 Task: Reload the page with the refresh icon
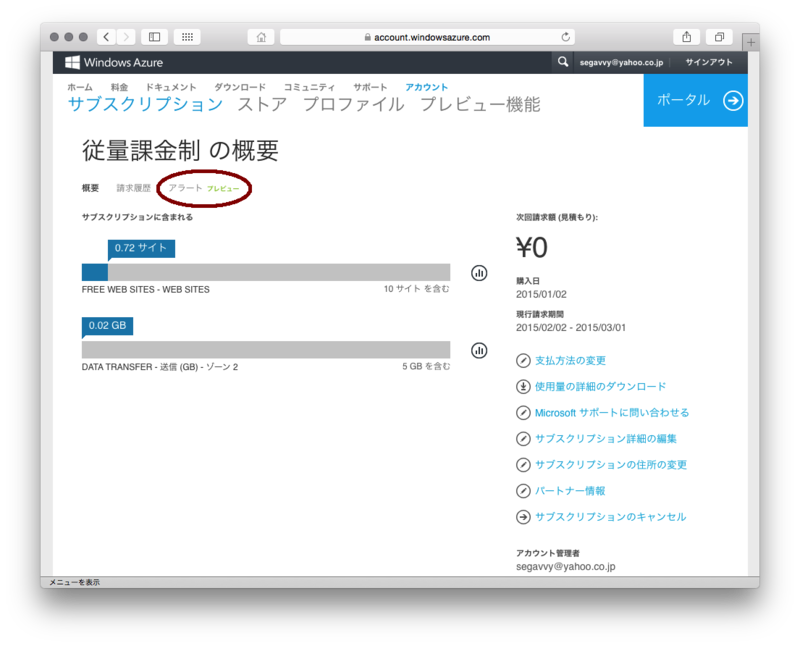pos(565,37)
